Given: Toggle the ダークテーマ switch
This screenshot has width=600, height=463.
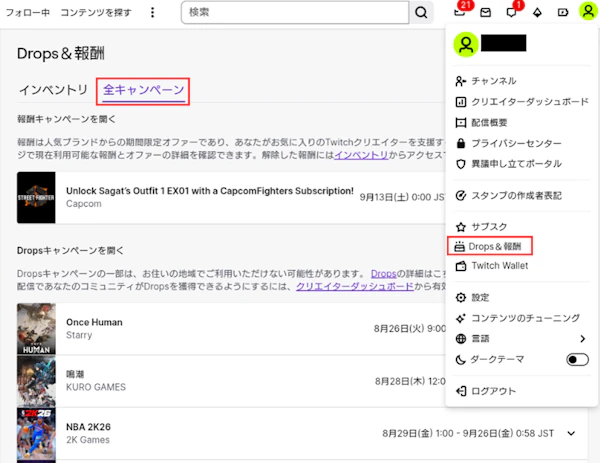Looking at the screenshot, I should coord(577,360).
